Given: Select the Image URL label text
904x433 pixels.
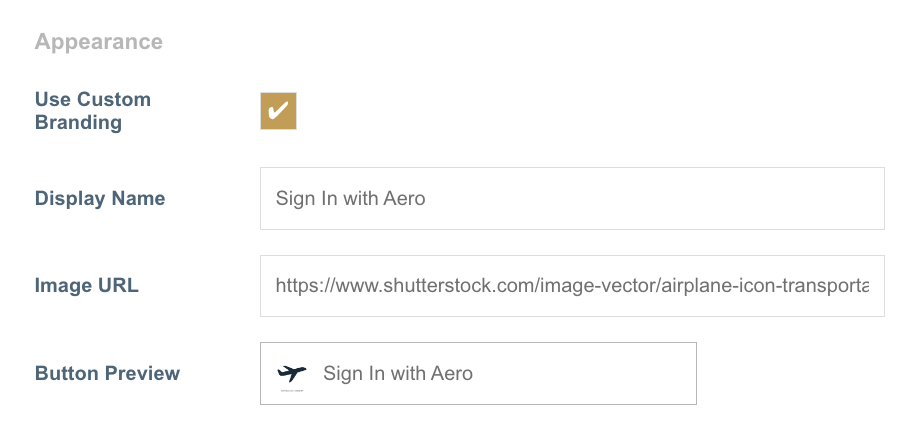Looking at the screenshot, I should pos(87,286).
